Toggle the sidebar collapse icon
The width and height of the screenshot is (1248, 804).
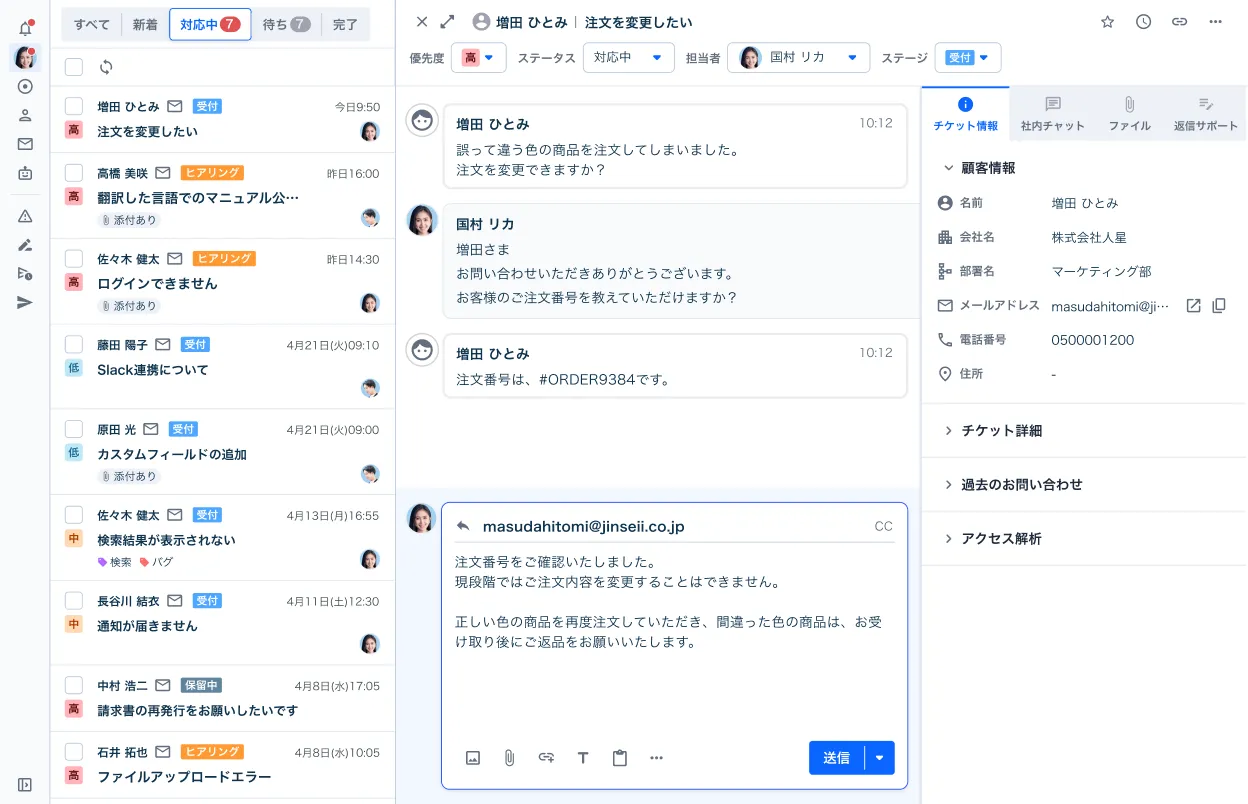25,785
